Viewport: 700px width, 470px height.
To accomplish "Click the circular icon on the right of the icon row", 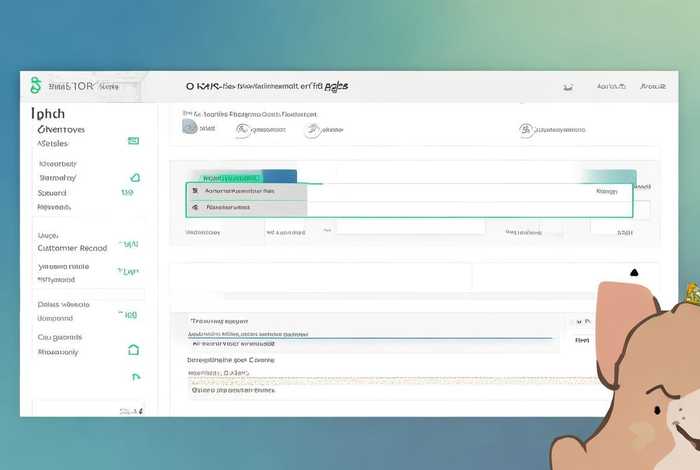I will (x=526, y=130).
